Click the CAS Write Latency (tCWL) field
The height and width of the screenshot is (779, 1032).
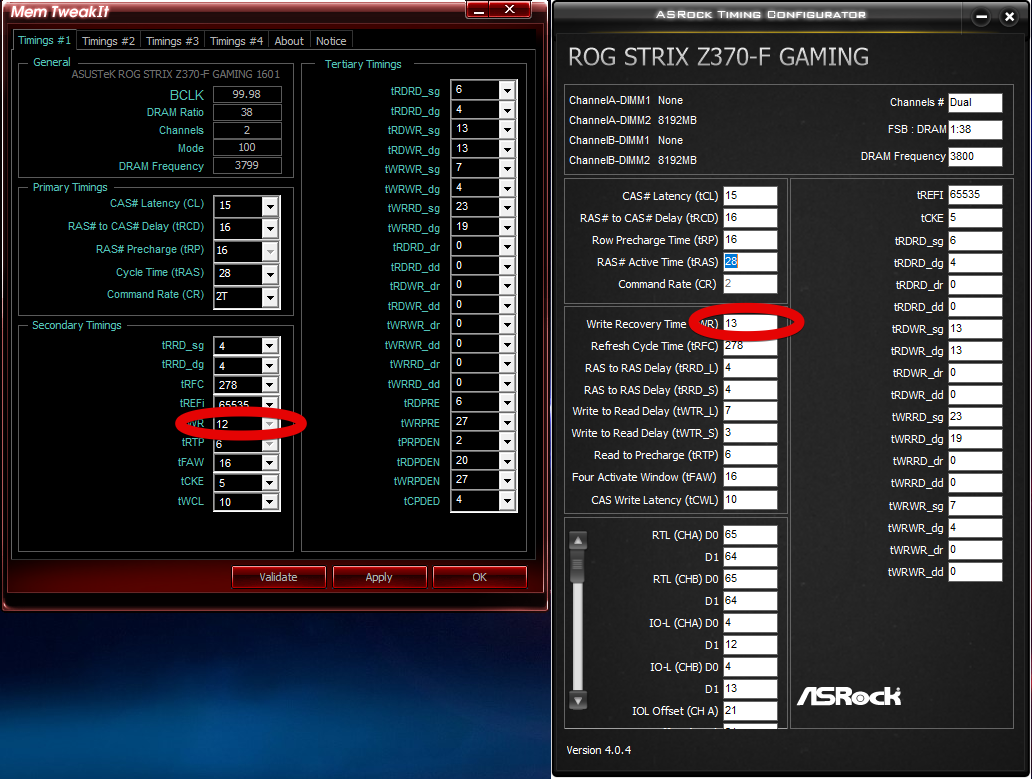pyautogui.click(x=750, y=500)
